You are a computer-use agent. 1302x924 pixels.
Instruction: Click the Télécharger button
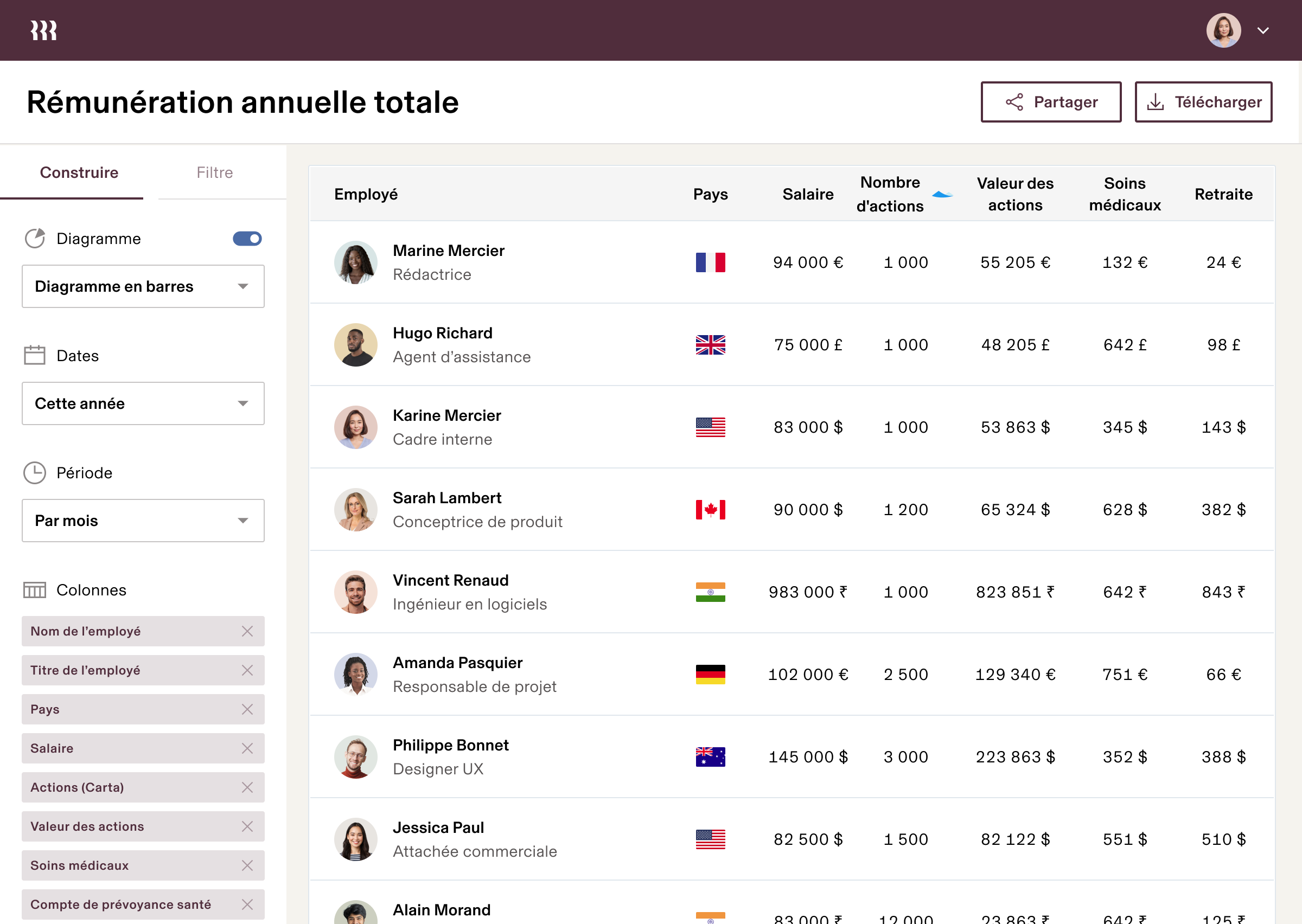coord(1203,102)
